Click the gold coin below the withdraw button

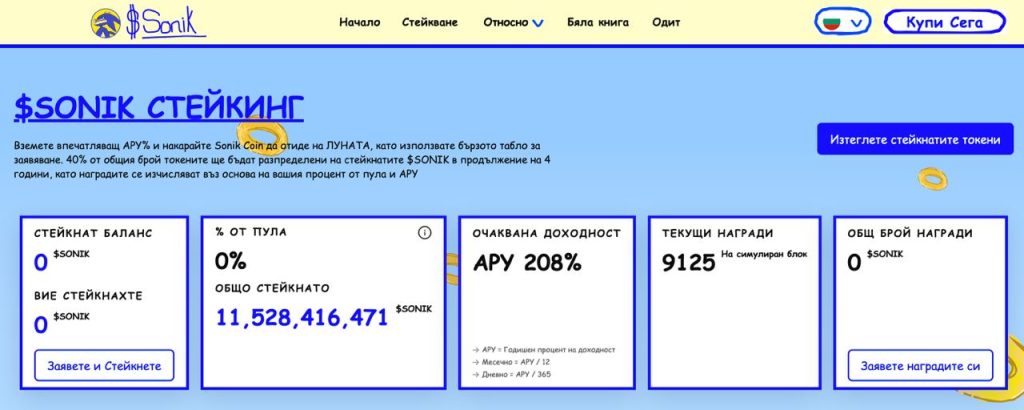point(931,180)
